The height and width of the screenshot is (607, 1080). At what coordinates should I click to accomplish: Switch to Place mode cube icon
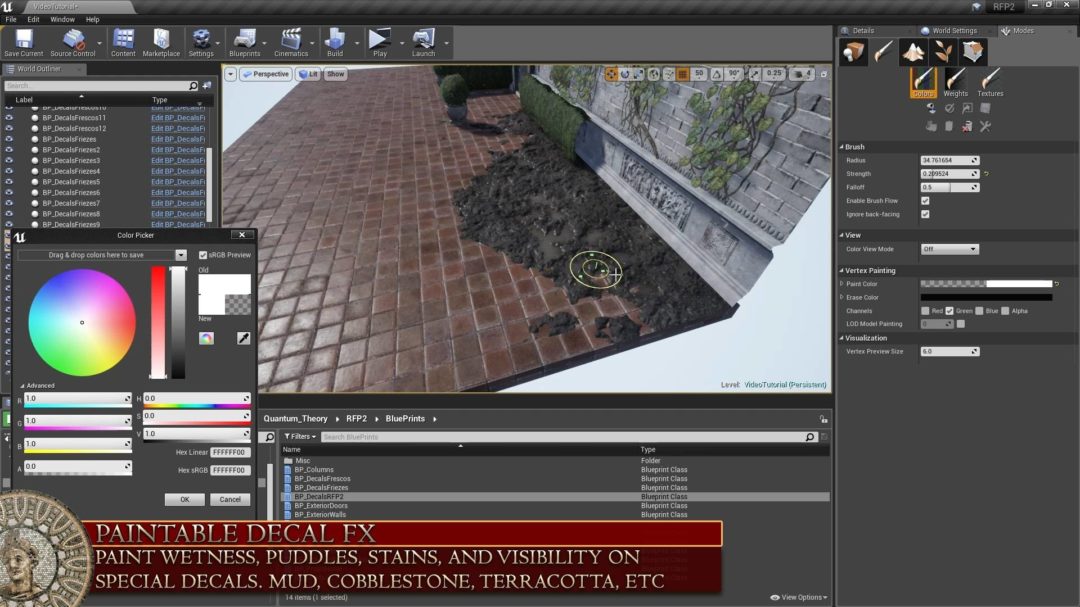853,52
